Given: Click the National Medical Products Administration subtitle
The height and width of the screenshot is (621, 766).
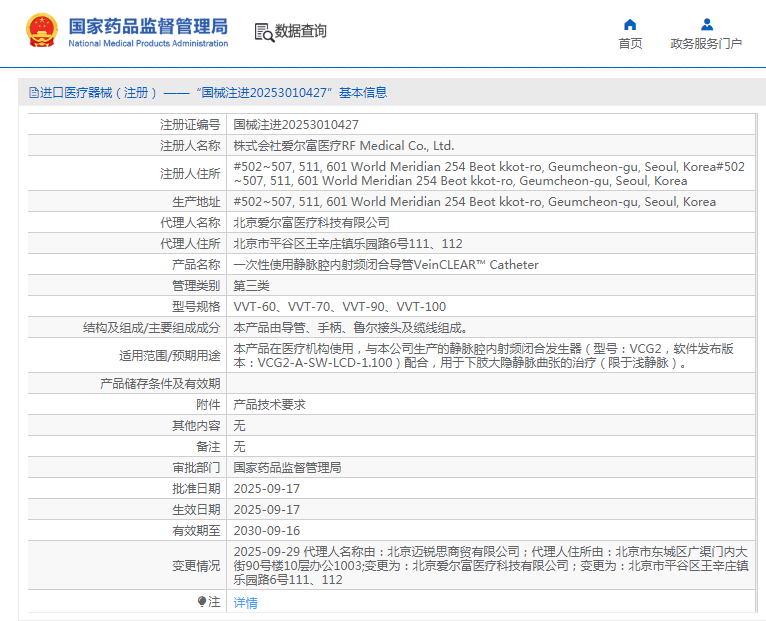Looking at the screenshot, I should 148,44.
